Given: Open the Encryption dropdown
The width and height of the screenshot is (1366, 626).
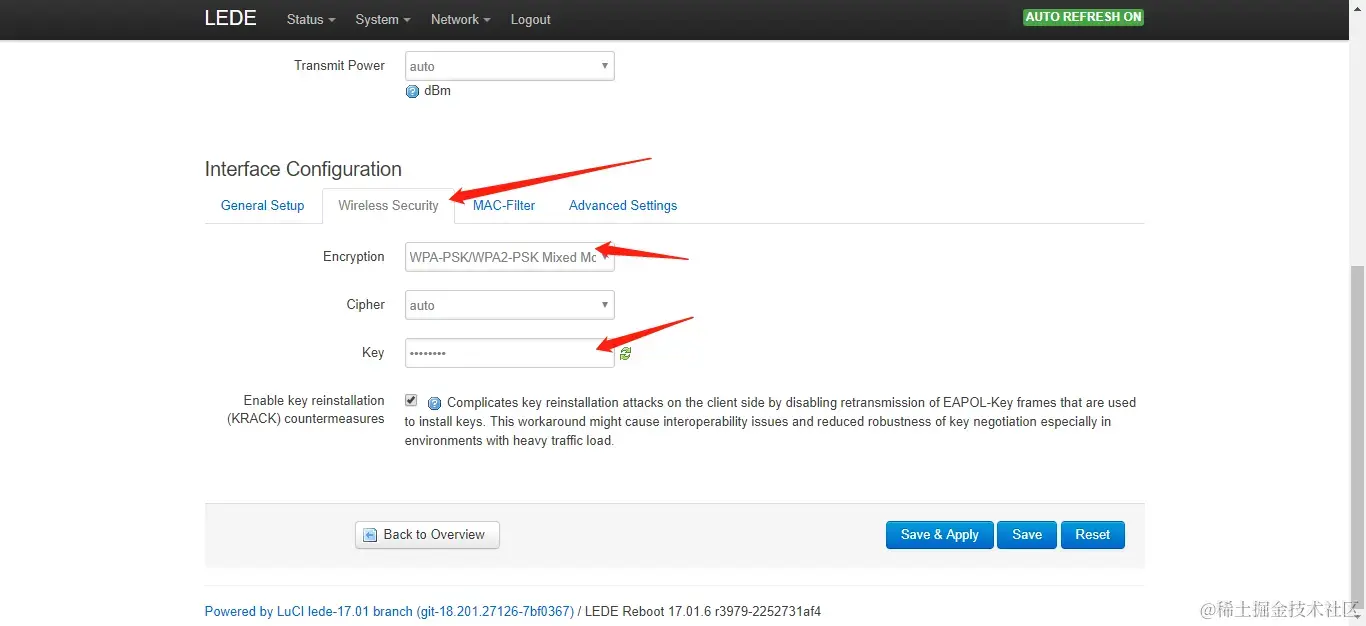Looking at the screenshot, I should click(510, 257).
